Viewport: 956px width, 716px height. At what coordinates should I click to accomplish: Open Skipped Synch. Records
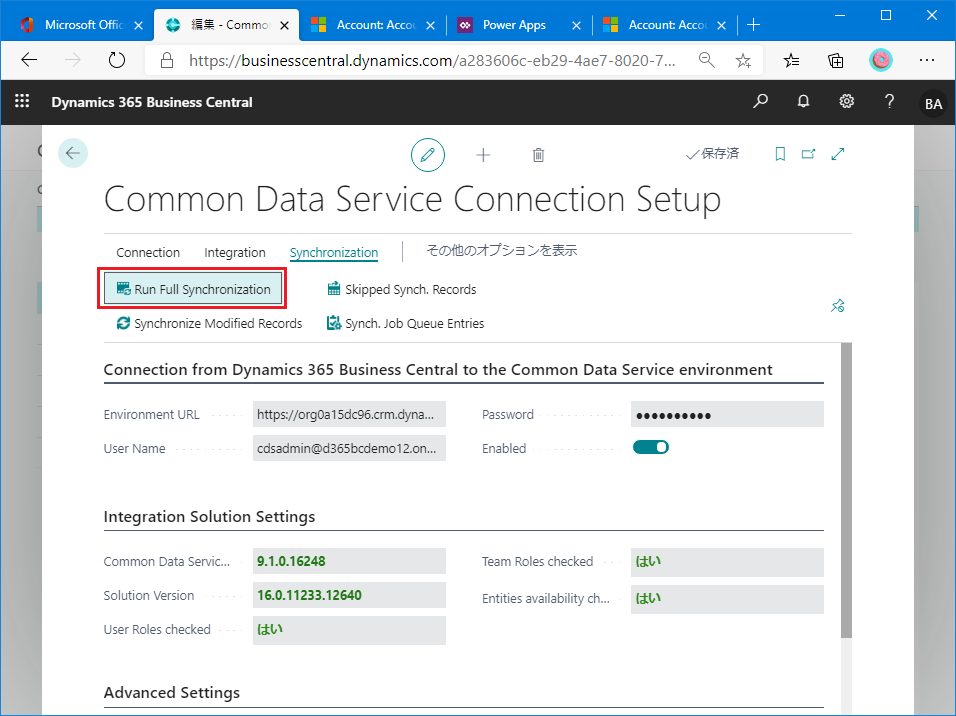402,289
